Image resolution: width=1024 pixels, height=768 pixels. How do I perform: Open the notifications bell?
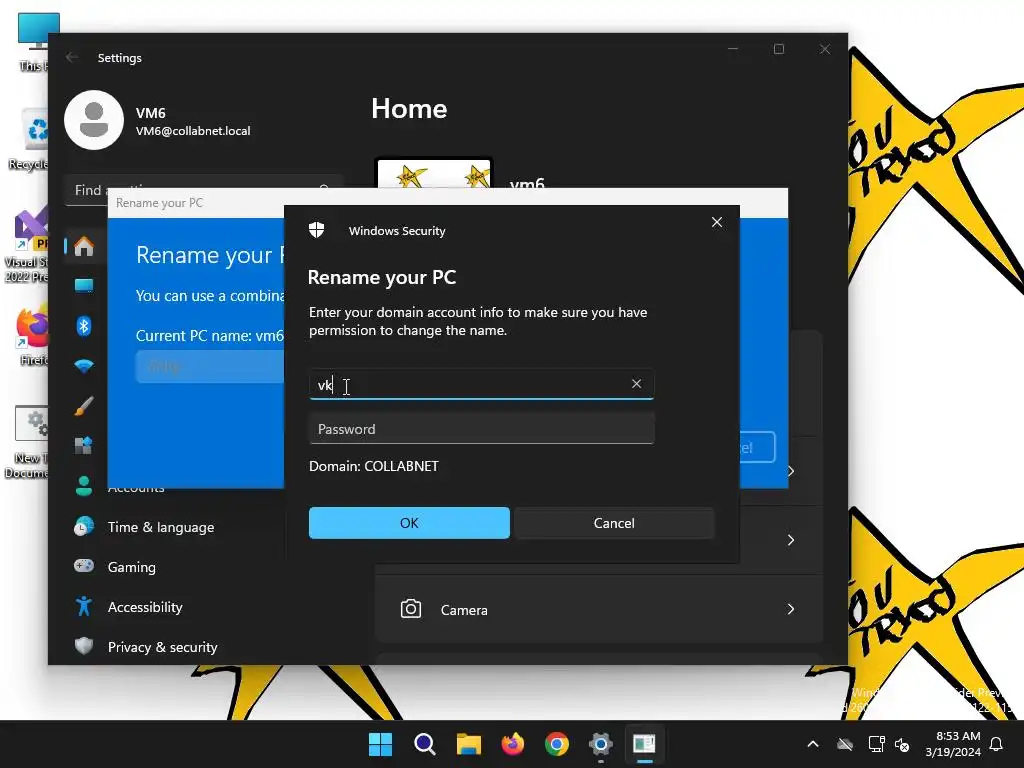pos(997,744)
